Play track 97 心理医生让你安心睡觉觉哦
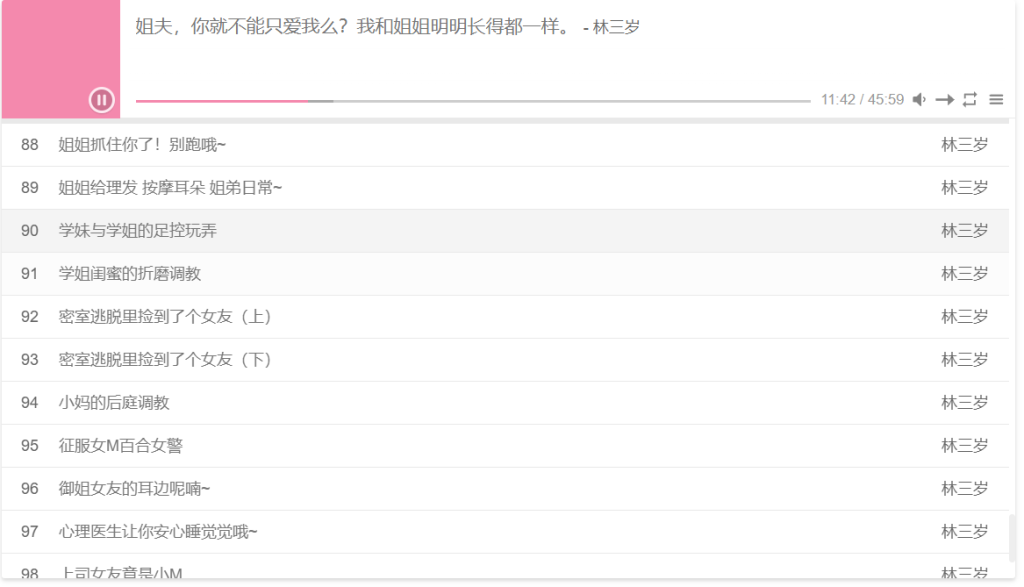The height and width of the screenshot is (587, 1024). tap(505, 533)
